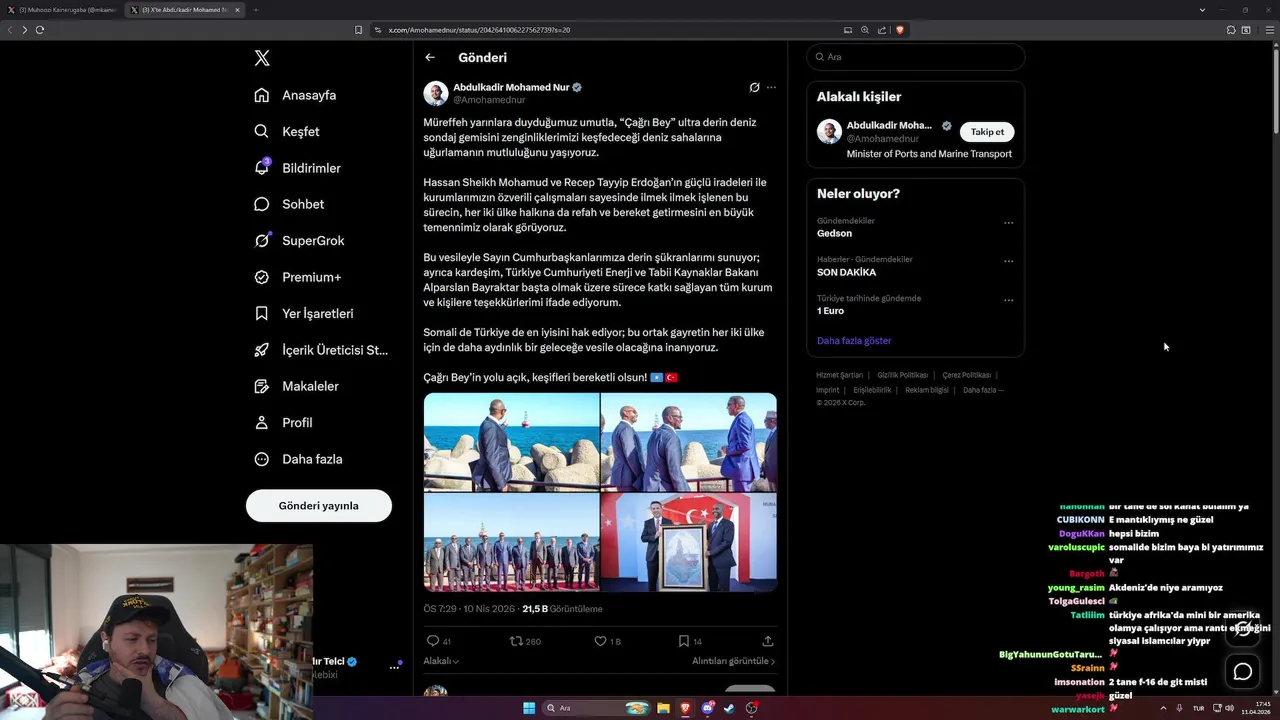The image size is (1280, 720).
Task: Click the X logo in sidebar
Action: click(262, 58)
